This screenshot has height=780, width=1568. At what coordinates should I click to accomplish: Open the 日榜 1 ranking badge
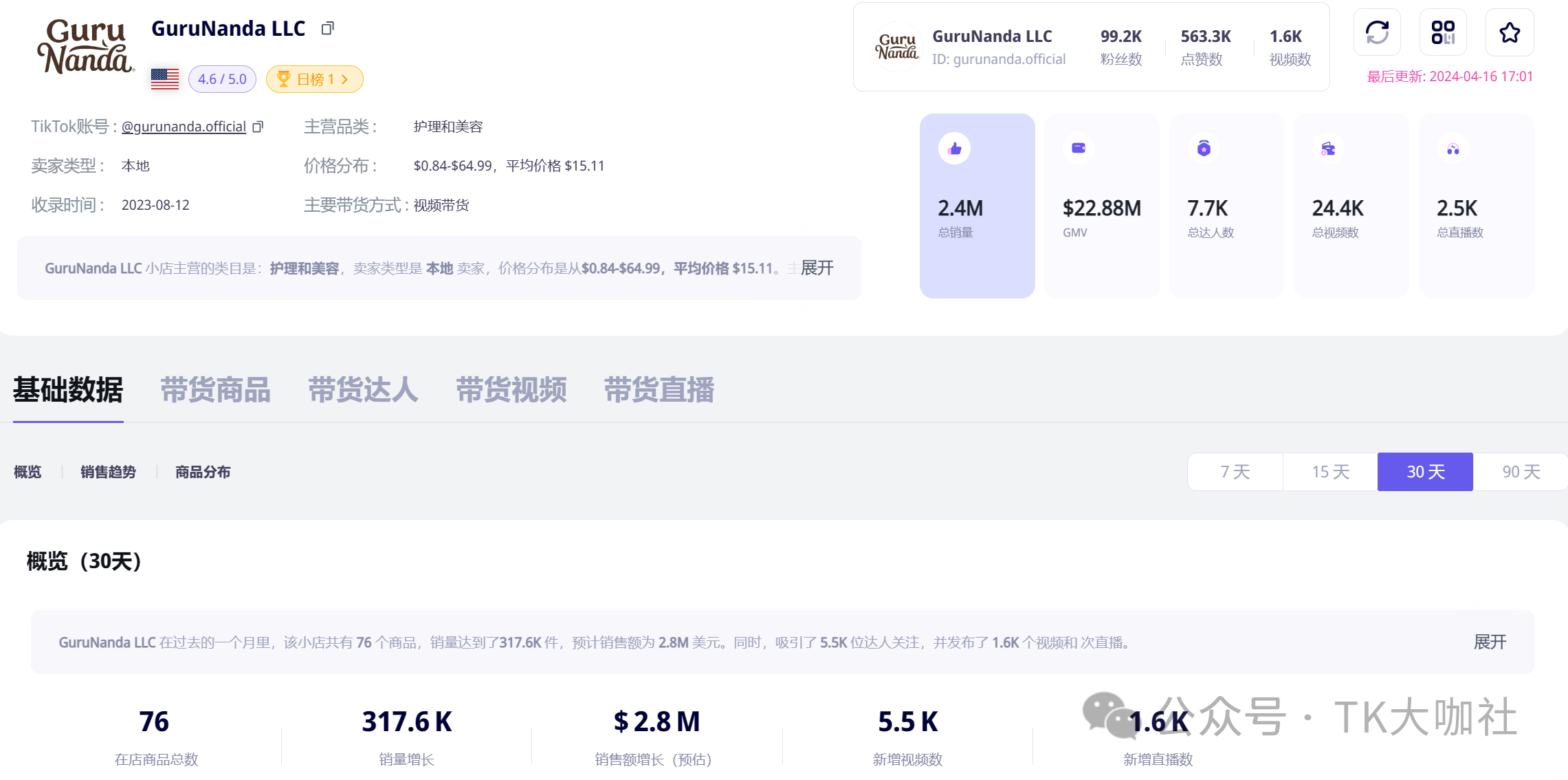314,79
